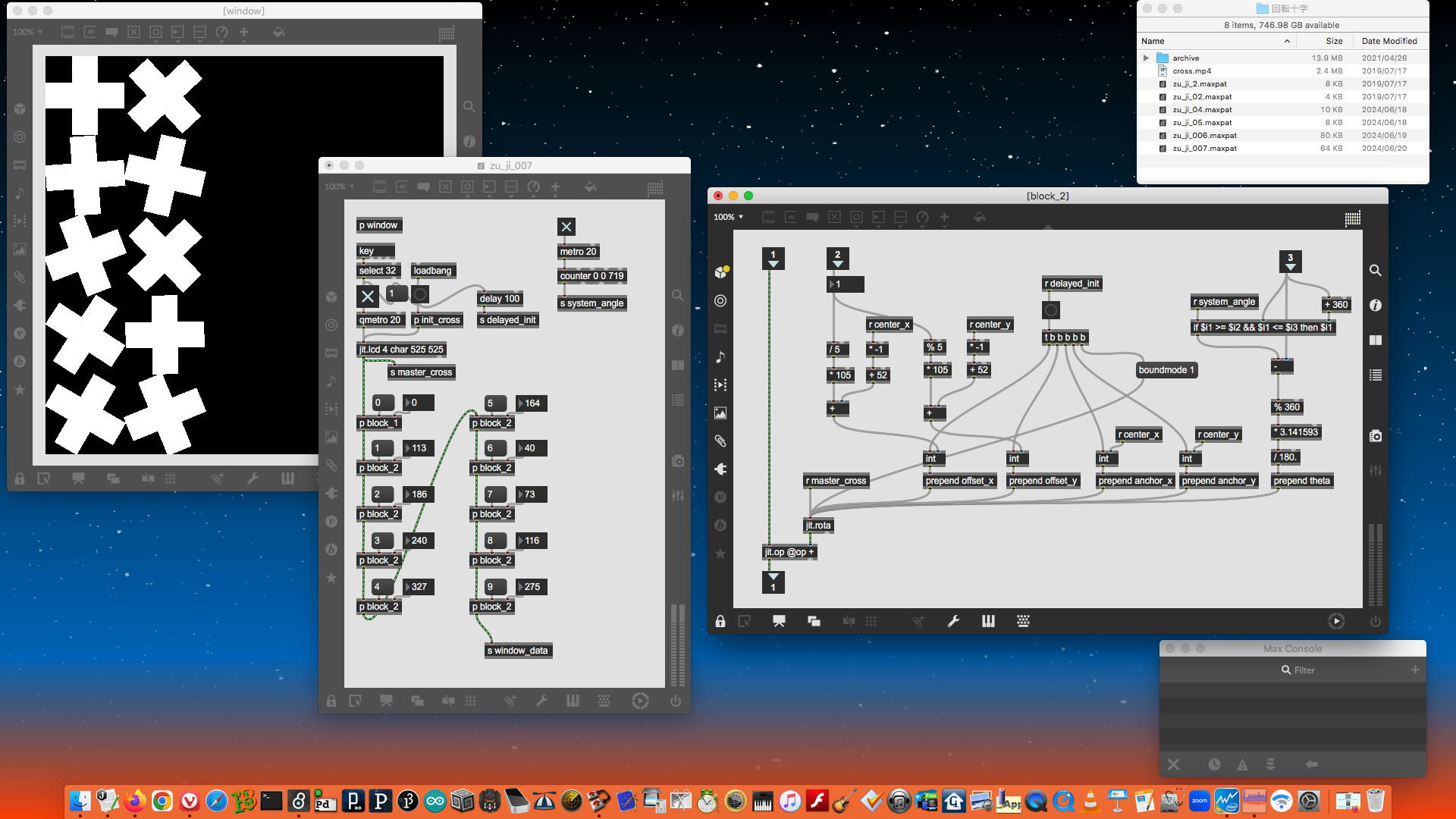Click the loadbang object in zu_ji_007

point(432,271)
